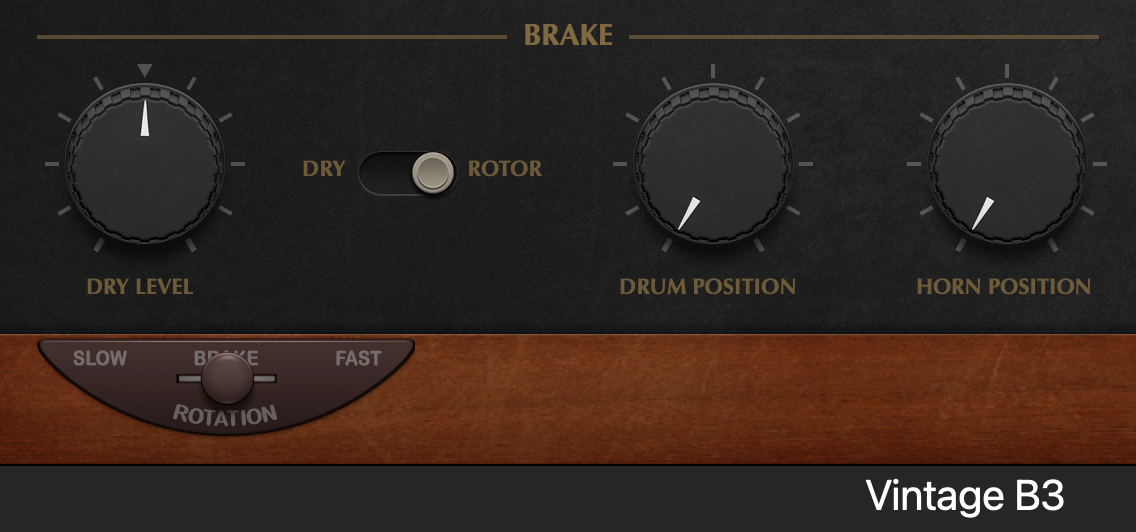
Task: Click the Dry Level knob
Action: click(145, 163)
